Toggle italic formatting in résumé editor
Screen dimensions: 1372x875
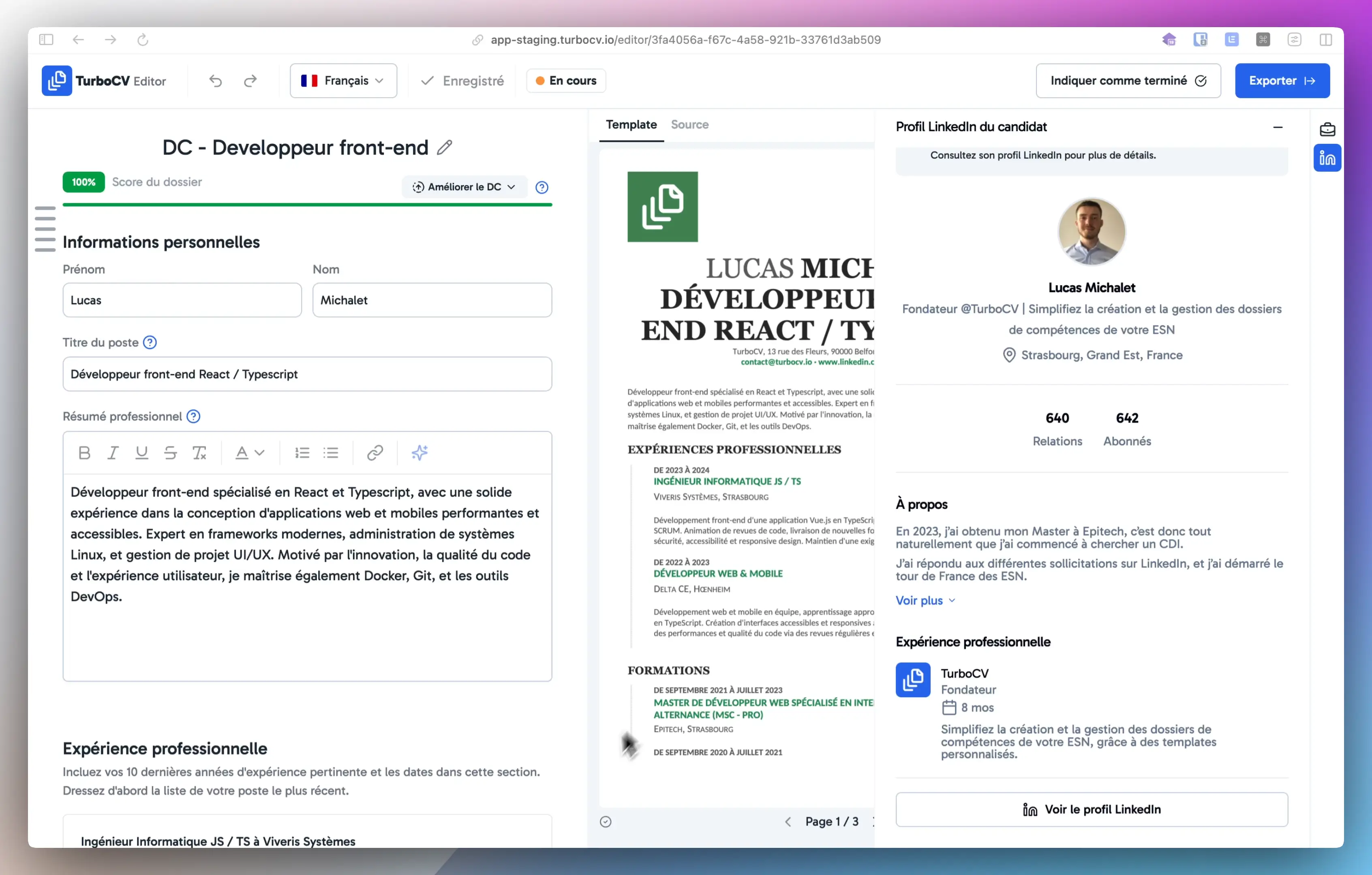click(x=113, y=452)
